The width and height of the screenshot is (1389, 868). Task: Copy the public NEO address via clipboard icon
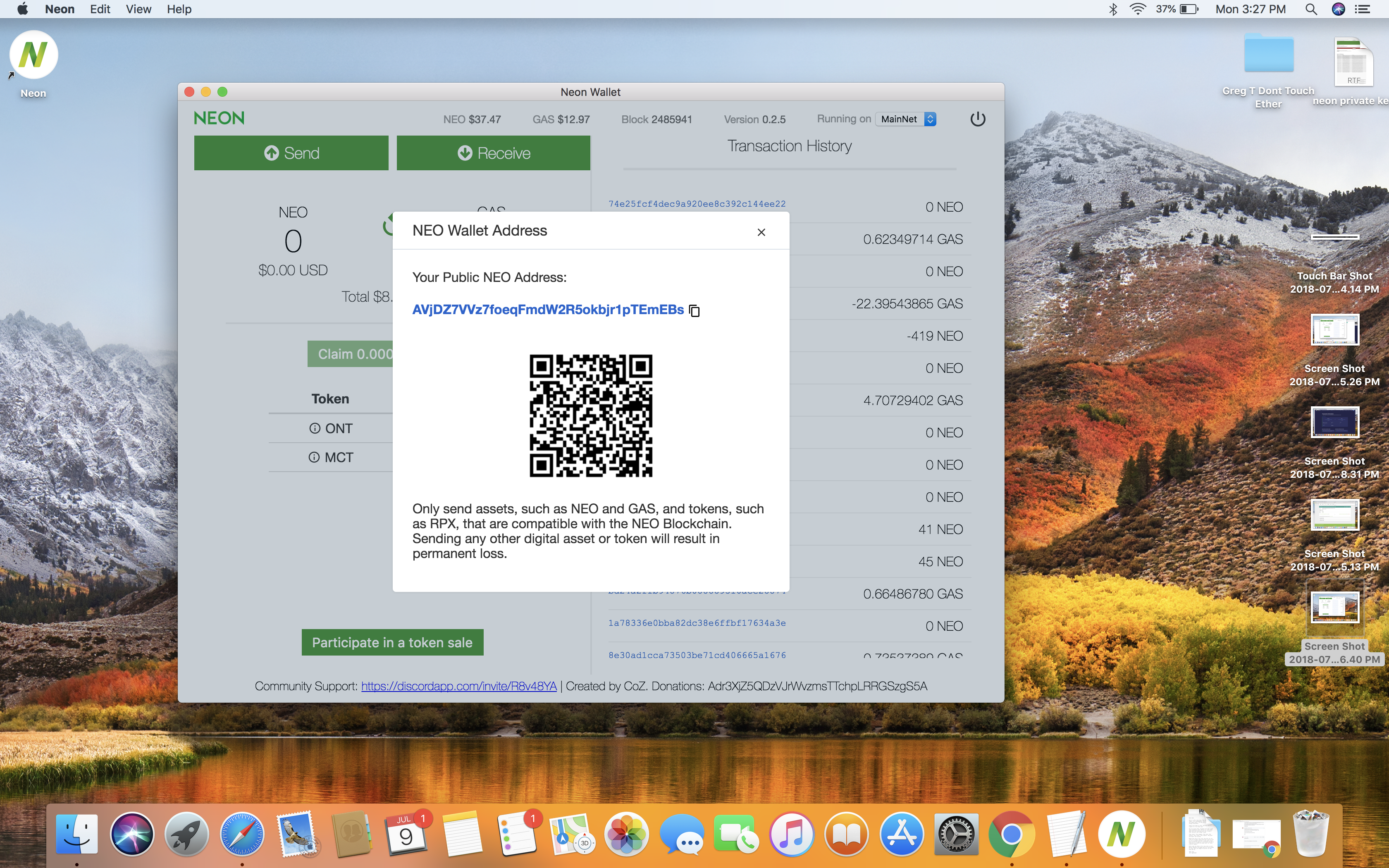pyautogui.click(x=694, y=310)
